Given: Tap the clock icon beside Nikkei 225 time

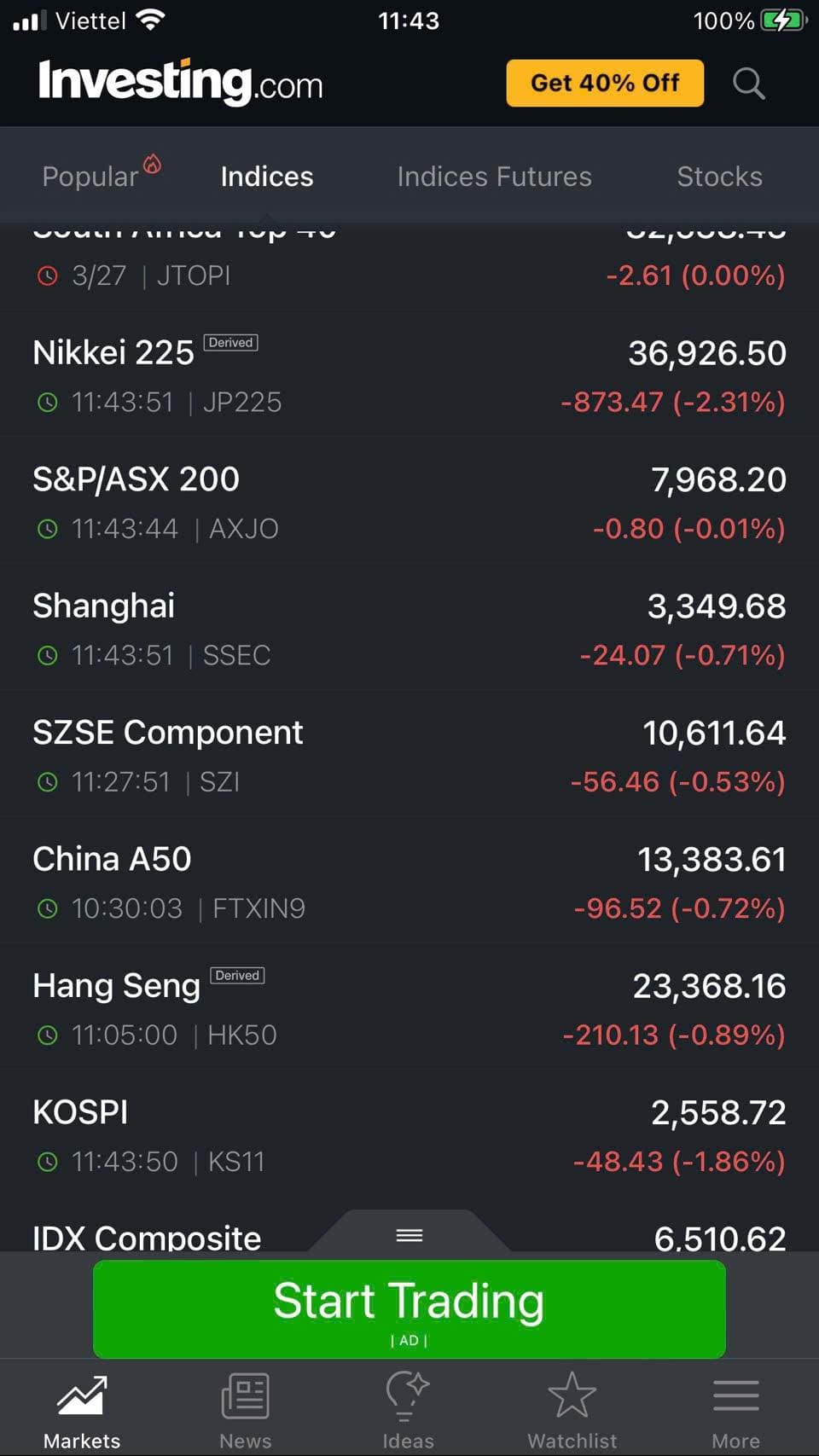Looking at the screenshot, I should point(48,402).
